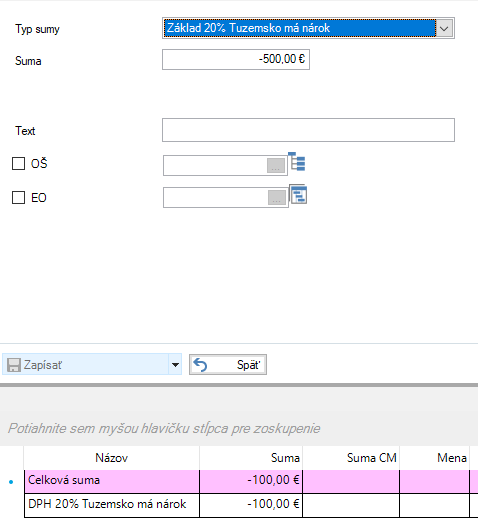Sort by the Suma CM column header

[351, 458]
